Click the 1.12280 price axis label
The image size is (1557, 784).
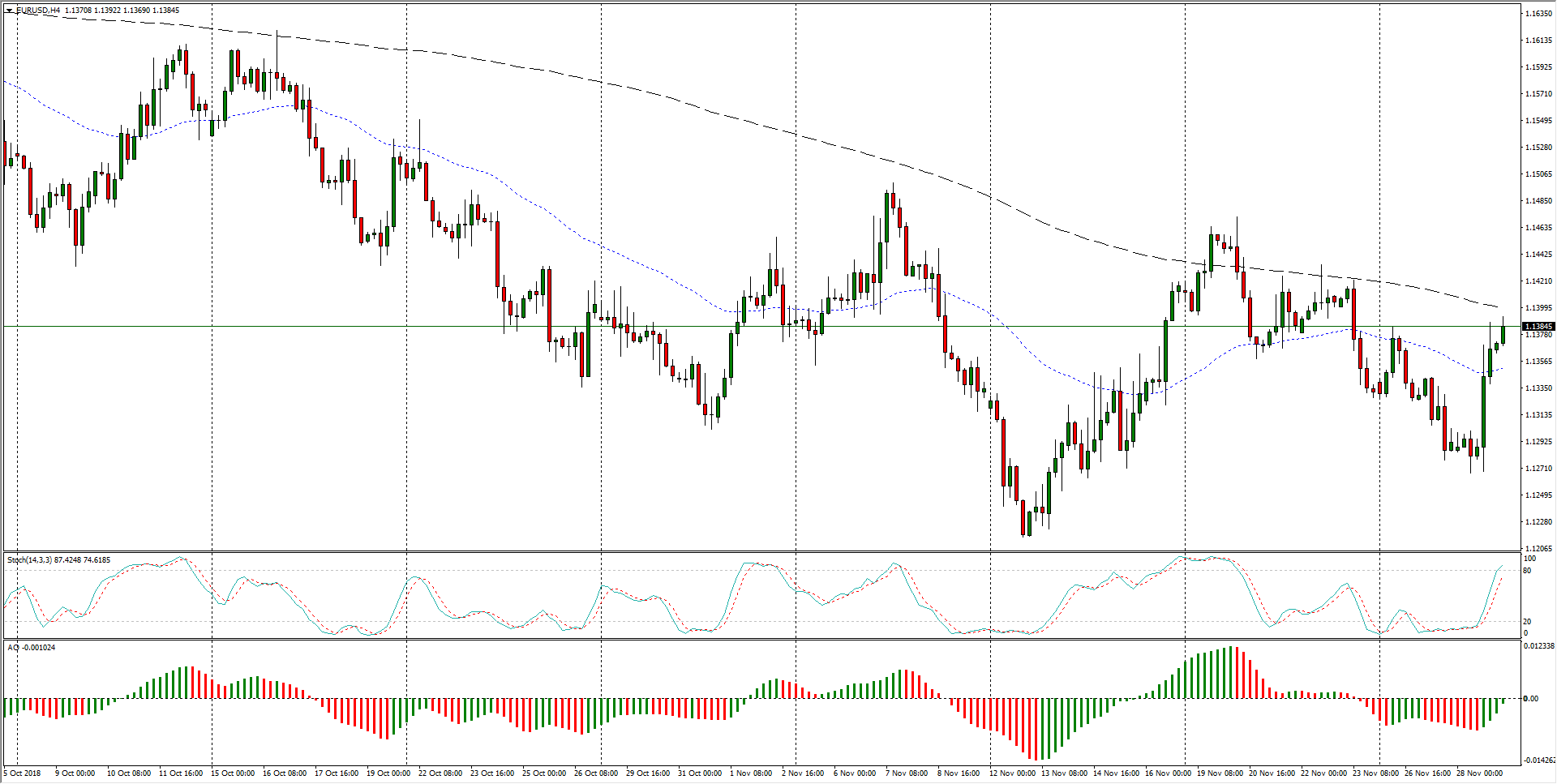(1538, 522)
